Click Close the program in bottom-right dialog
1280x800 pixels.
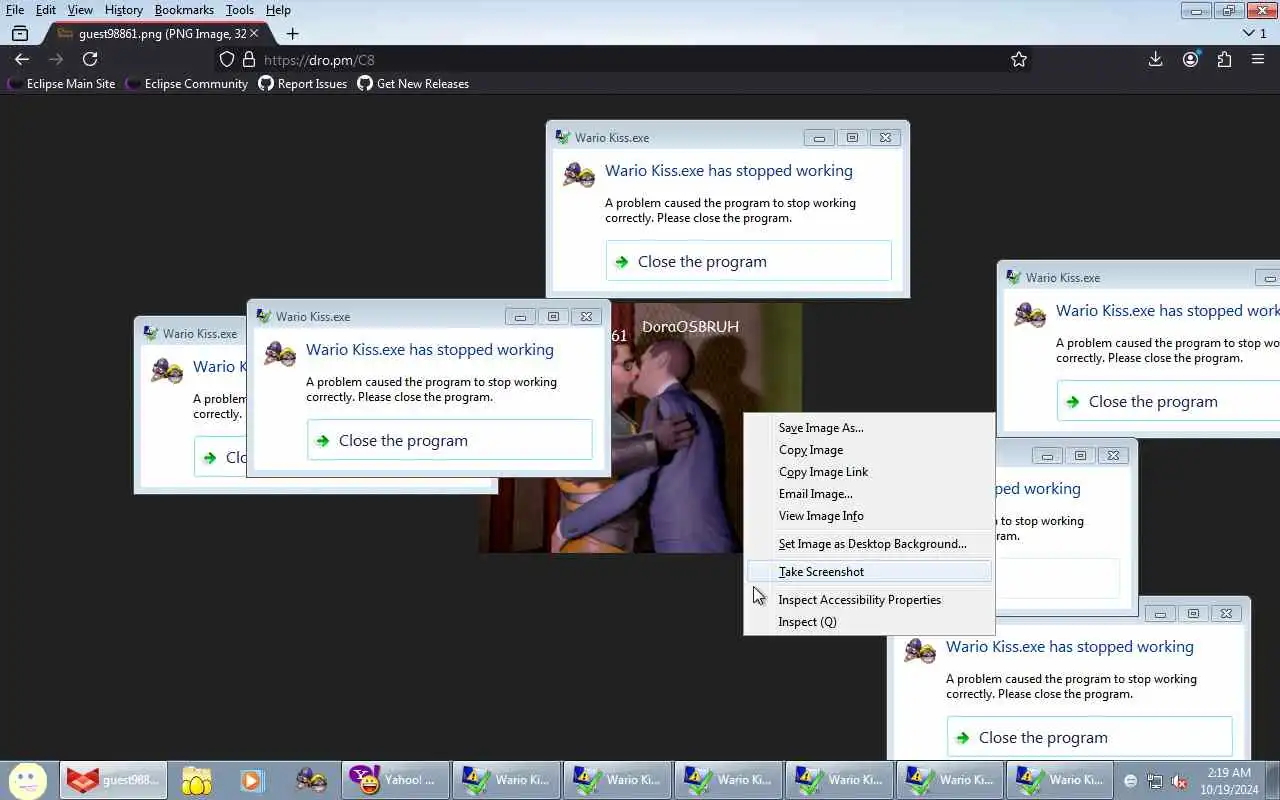1089,737
